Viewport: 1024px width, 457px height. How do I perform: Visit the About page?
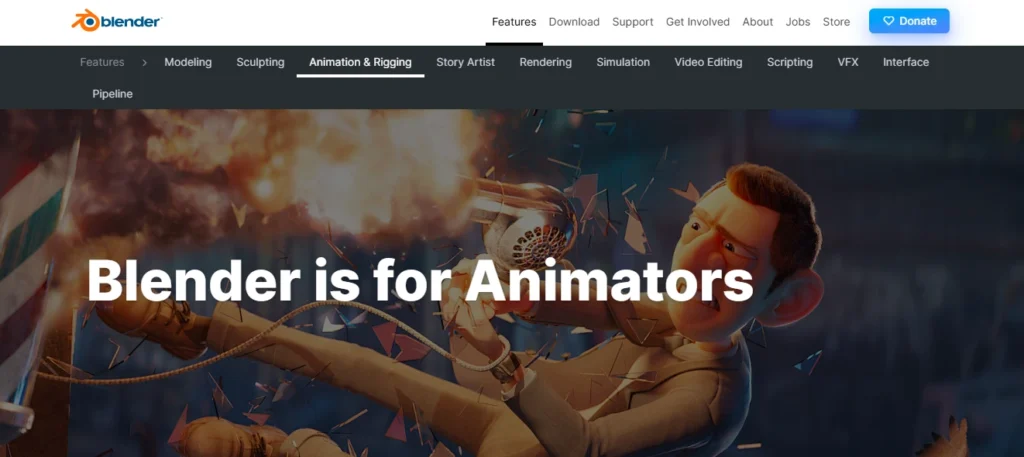click(758, 22)
